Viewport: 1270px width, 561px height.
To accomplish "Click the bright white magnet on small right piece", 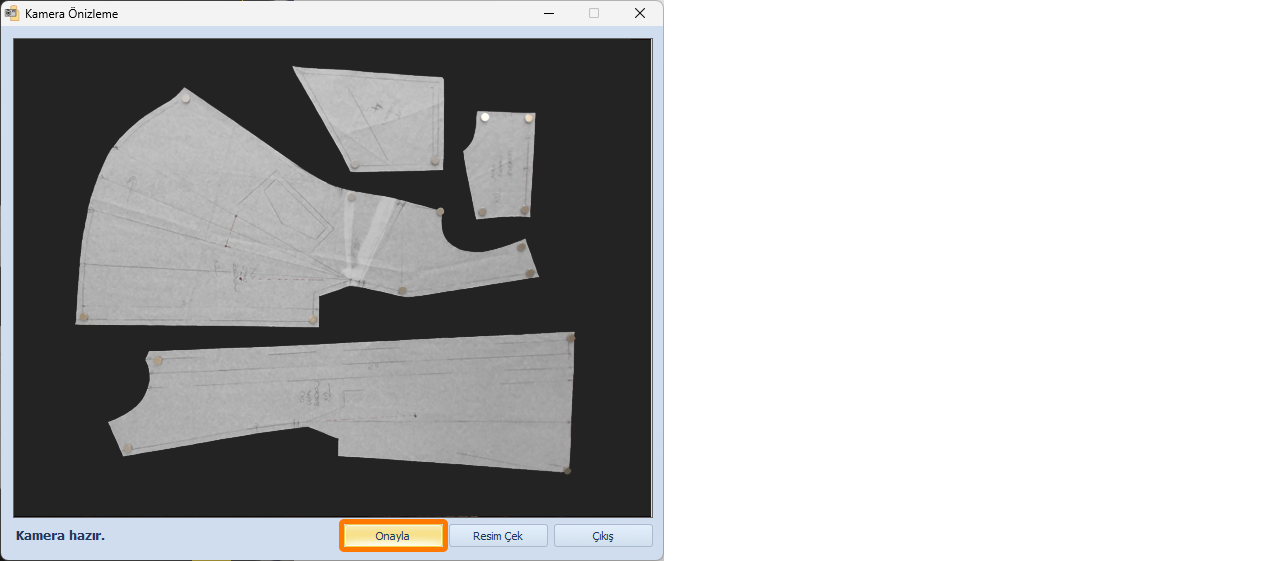I will click(485, 117).
